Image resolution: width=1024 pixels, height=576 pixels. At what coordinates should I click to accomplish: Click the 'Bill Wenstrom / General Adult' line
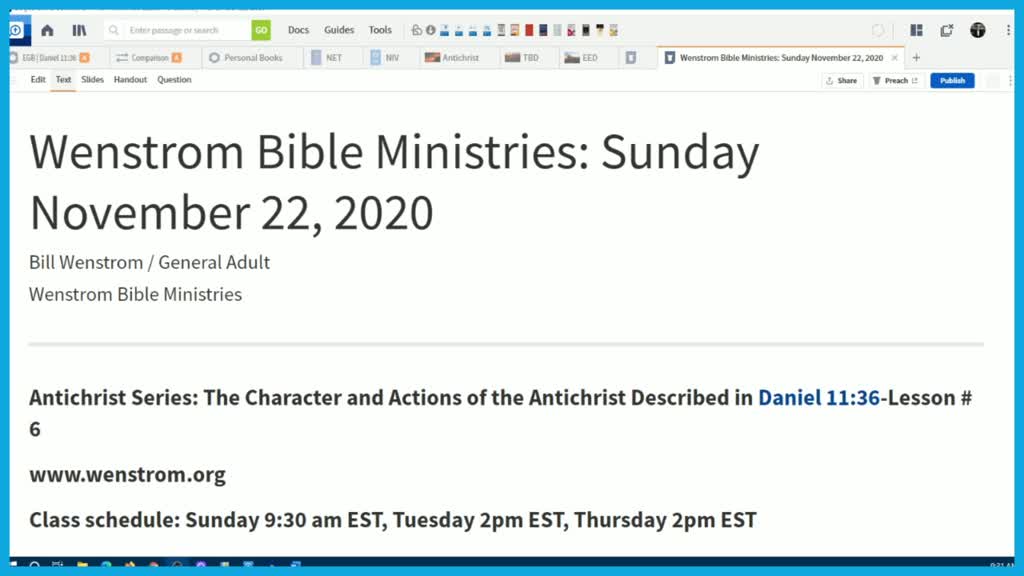(149, 263)
